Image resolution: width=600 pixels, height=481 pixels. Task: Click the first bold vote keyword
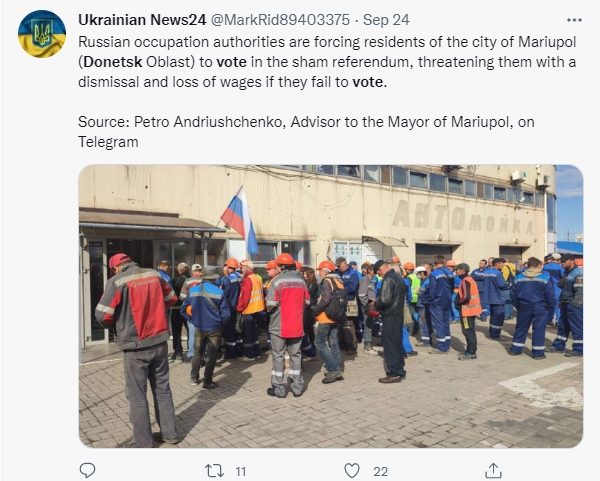coord(232,62)
